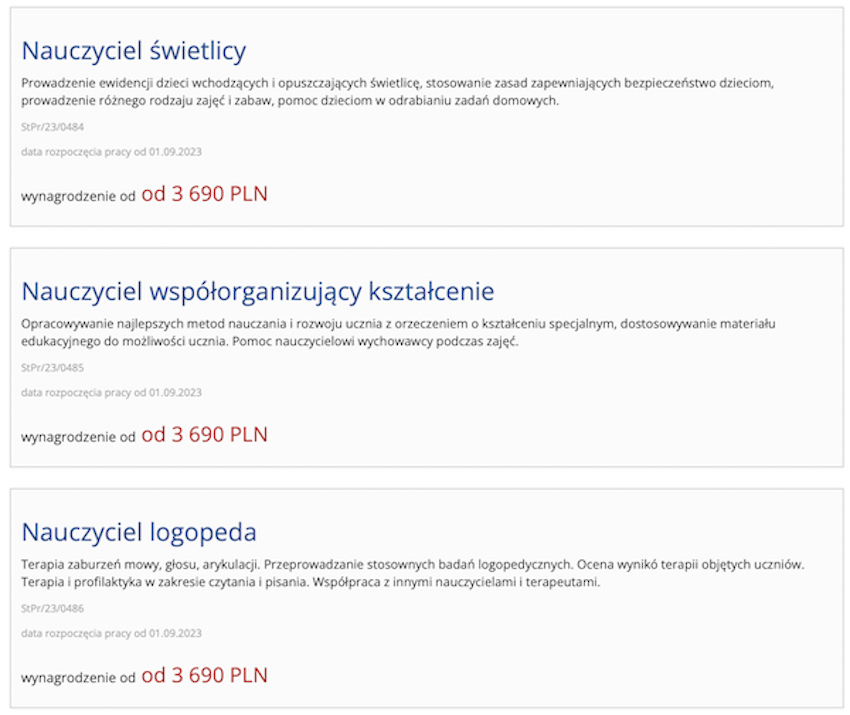Click salary 3 690 PLN in świetlicy card
This screenshot has width=850, height=715.
click(x=204, y=194)
